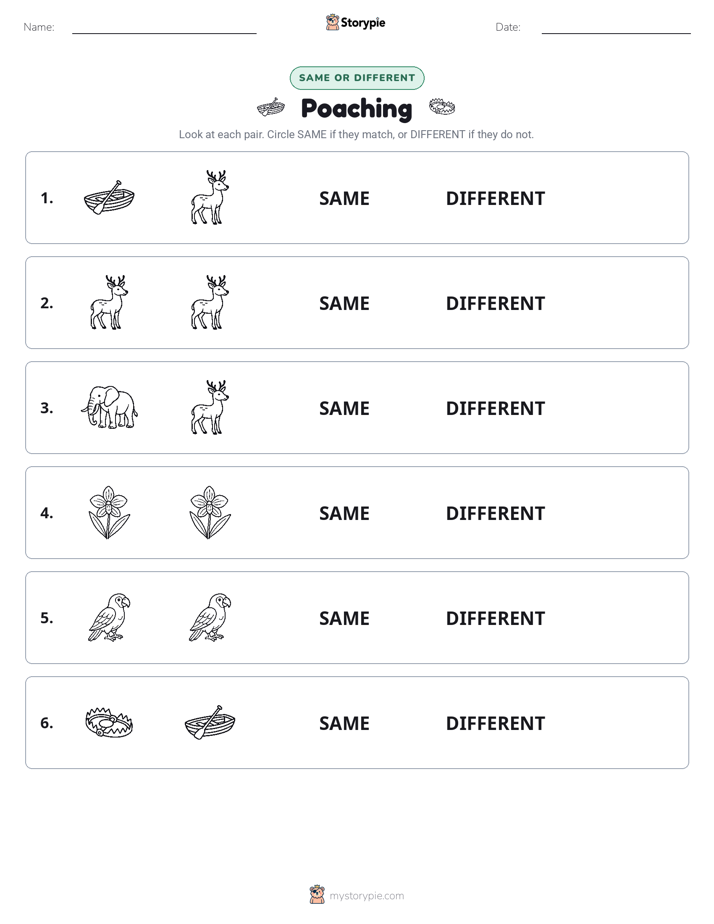Click the trap icon beside Poaching title
This screenshot has width=714, height=924.
coord(442,107)
